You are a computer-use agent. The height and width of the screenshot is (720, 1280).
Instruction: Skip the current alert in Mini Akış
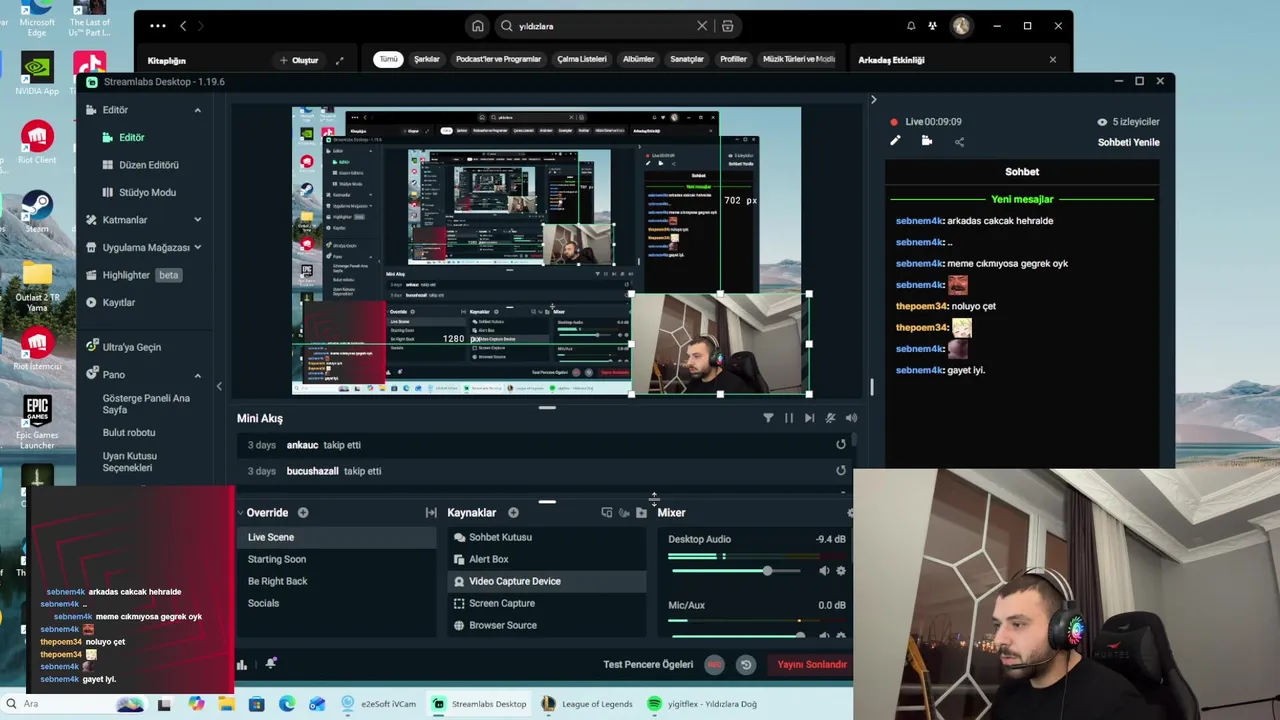[x=809, y=418]
